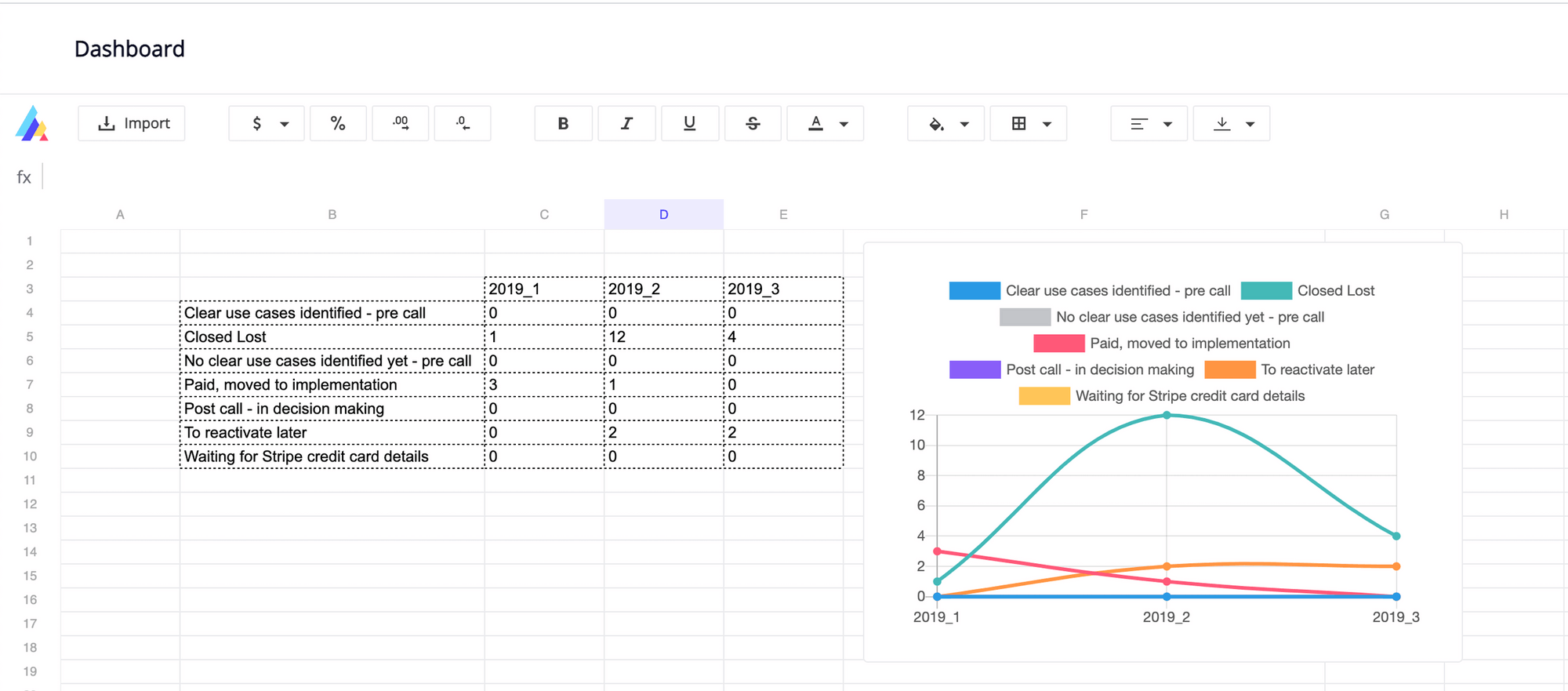Image resolution: width=1568 pixels, height=691 pixels.
Task: Toggle Underline formatting
Action: (x=690, y=123)
